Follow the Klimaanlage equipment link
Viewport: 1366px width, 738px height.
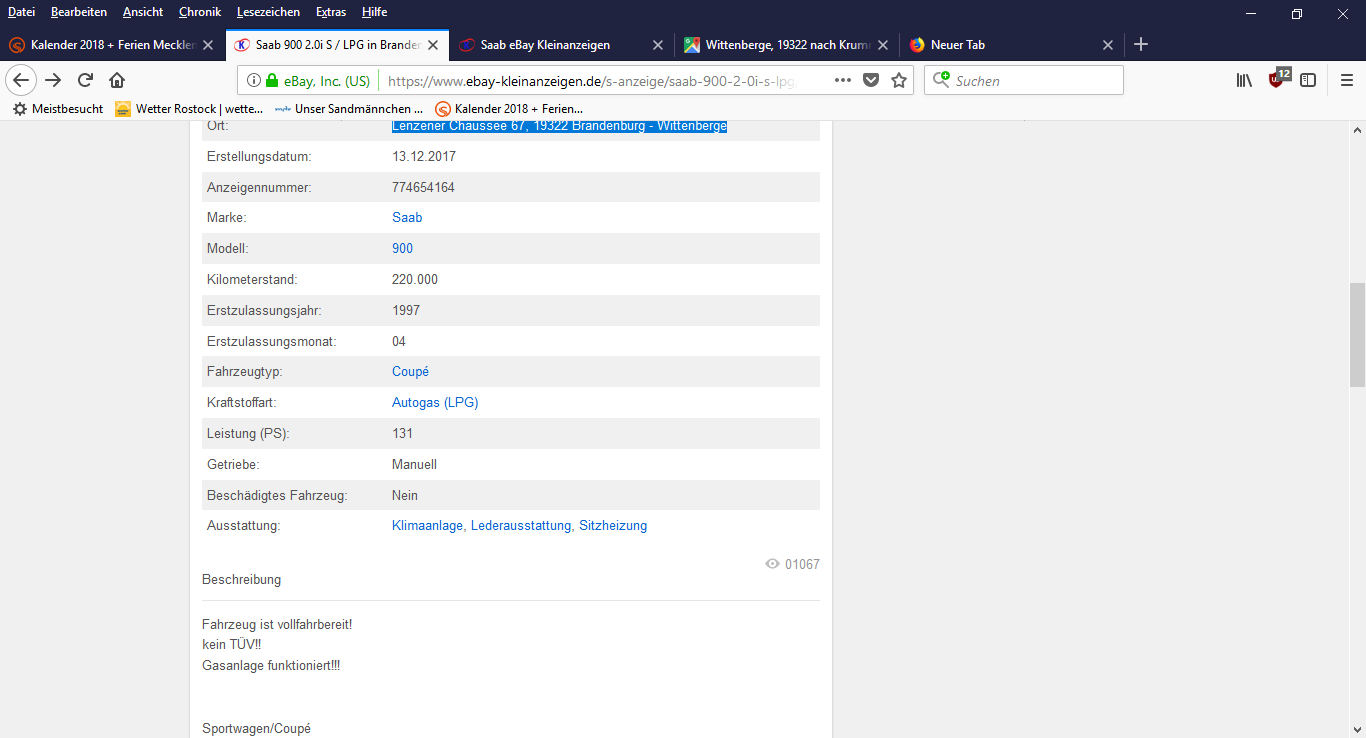click(x=429, y=525)
